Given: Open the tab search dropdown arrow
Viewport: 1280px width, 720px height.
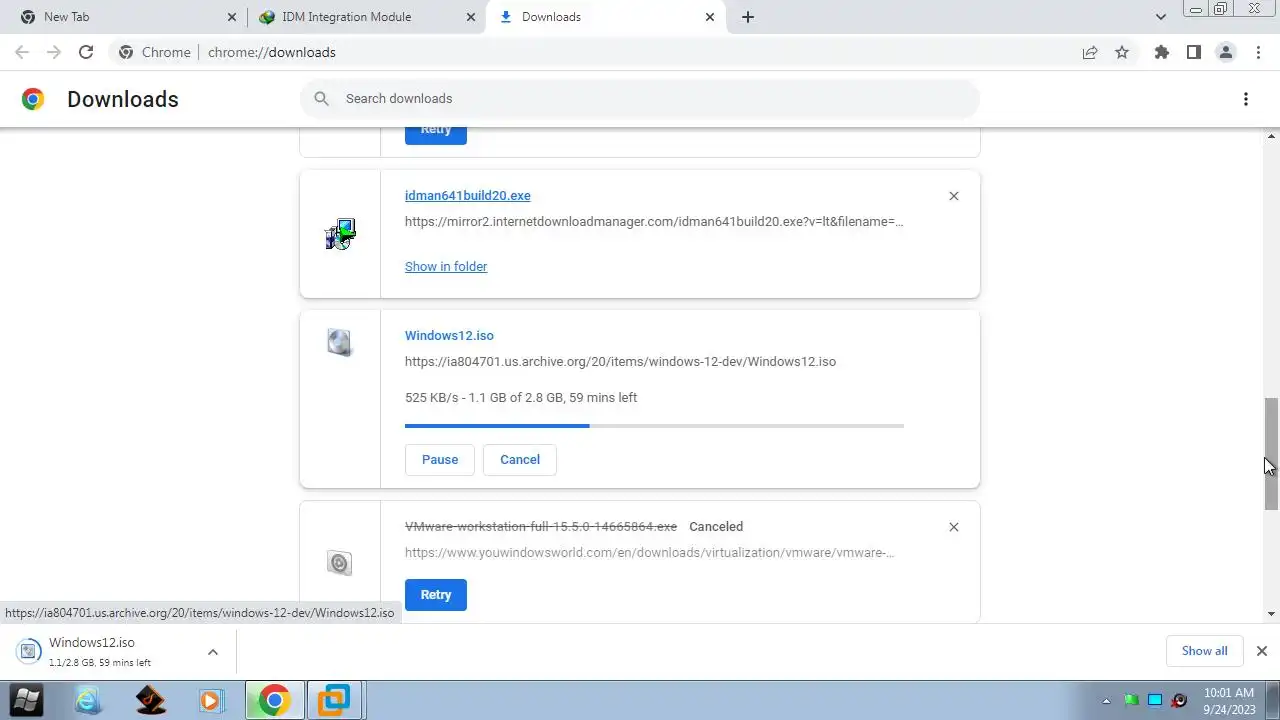Looking at the screenshot, I should (1161, 17).
